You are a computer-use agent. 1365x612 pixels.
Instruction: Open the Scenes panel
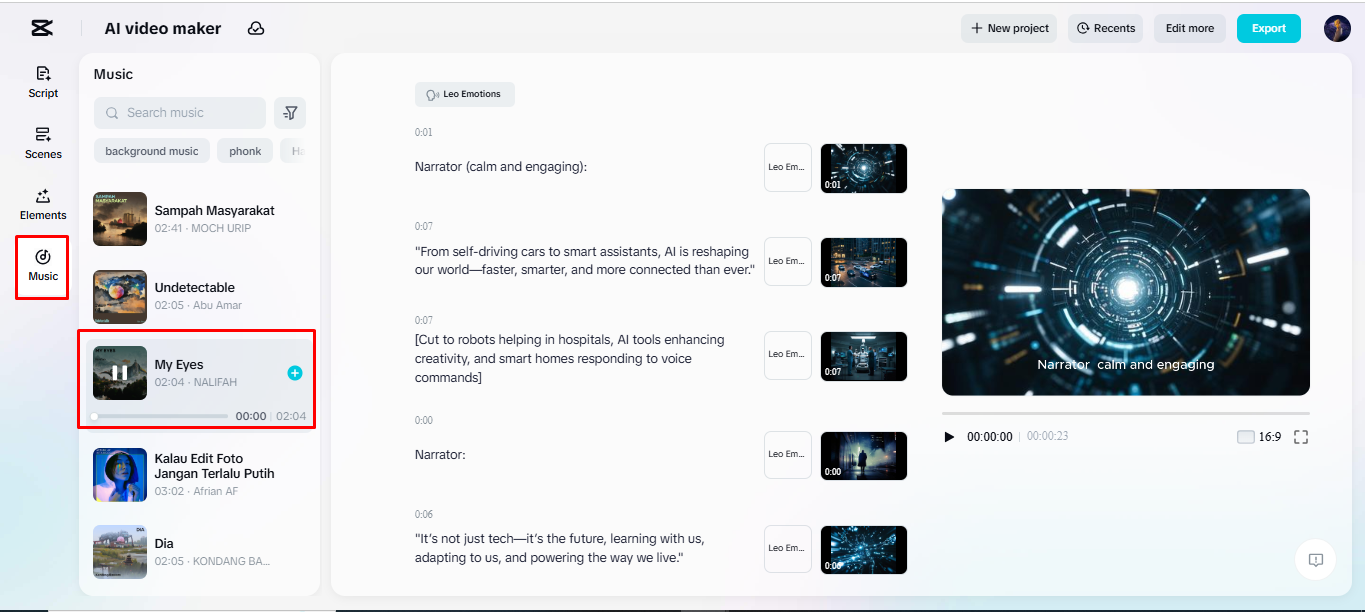(43, 143)
